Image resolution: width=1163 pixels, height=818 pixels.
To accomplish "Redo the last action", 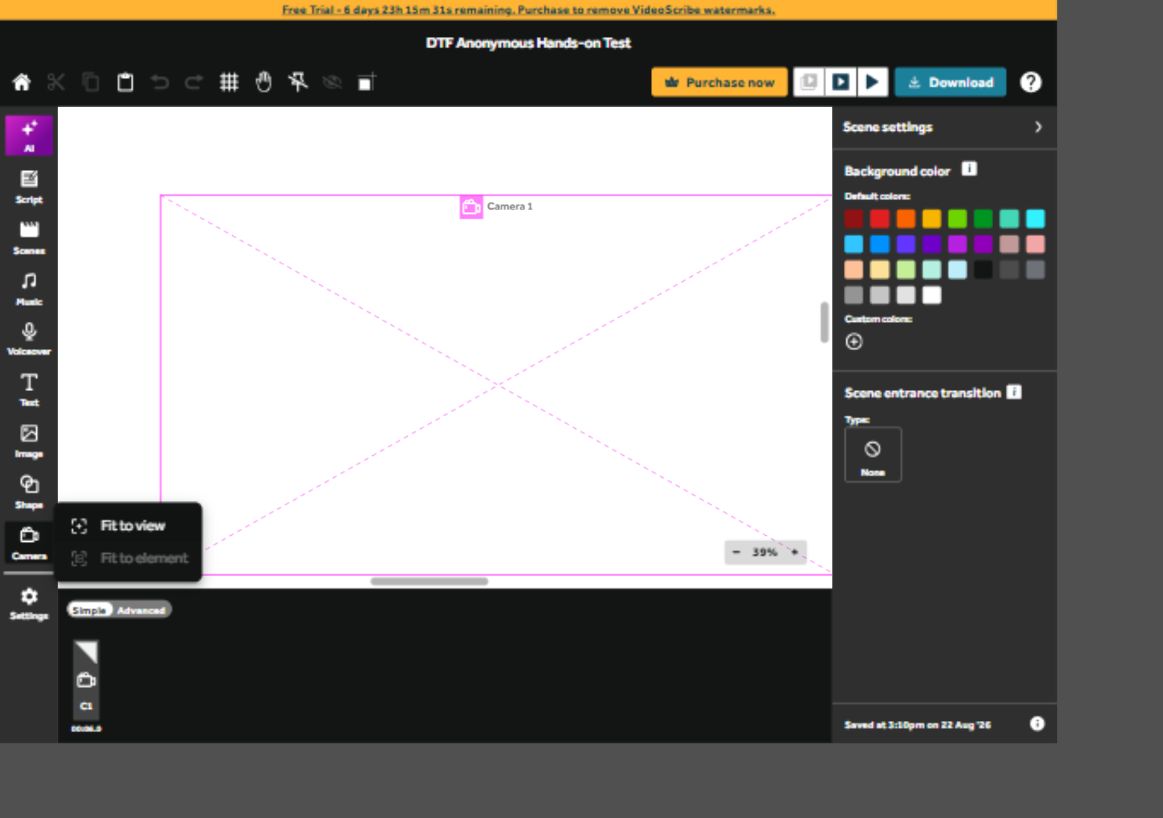I will (x=194, y=82).
